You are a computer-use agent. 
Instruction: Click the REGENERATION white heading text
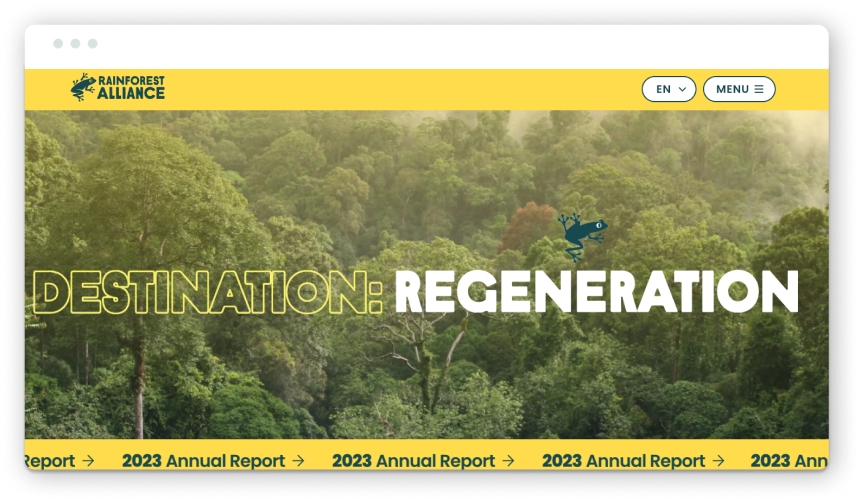click(x=596, y=292)
